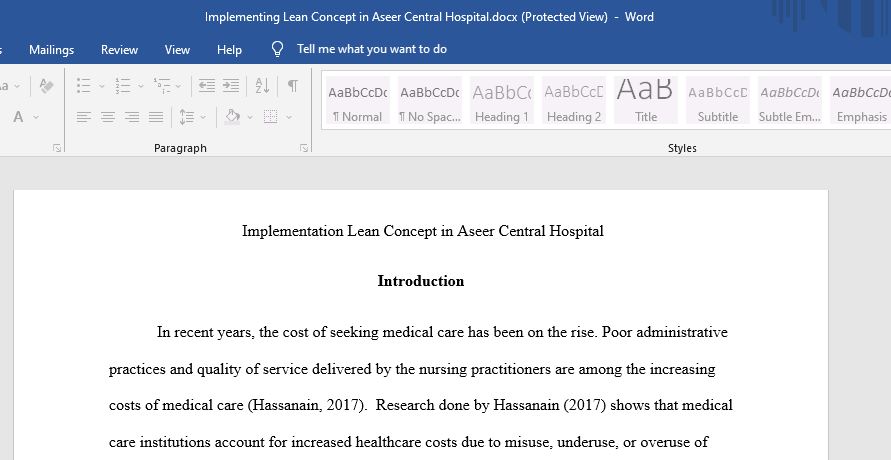The image size is (891, 460).
Task: Expand the Numbering dropdown arrow
Action: [x=140, y=86]
